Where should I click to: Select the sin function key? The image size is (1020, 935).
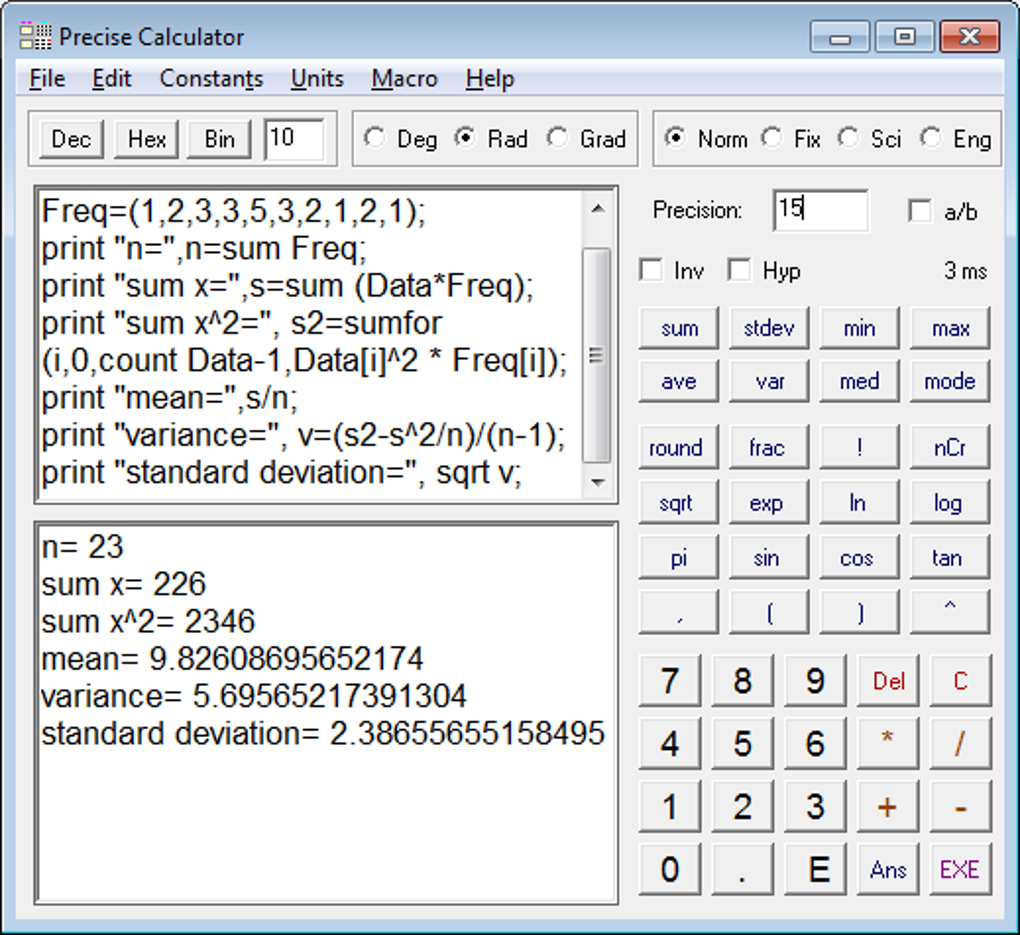pos(768,556)
